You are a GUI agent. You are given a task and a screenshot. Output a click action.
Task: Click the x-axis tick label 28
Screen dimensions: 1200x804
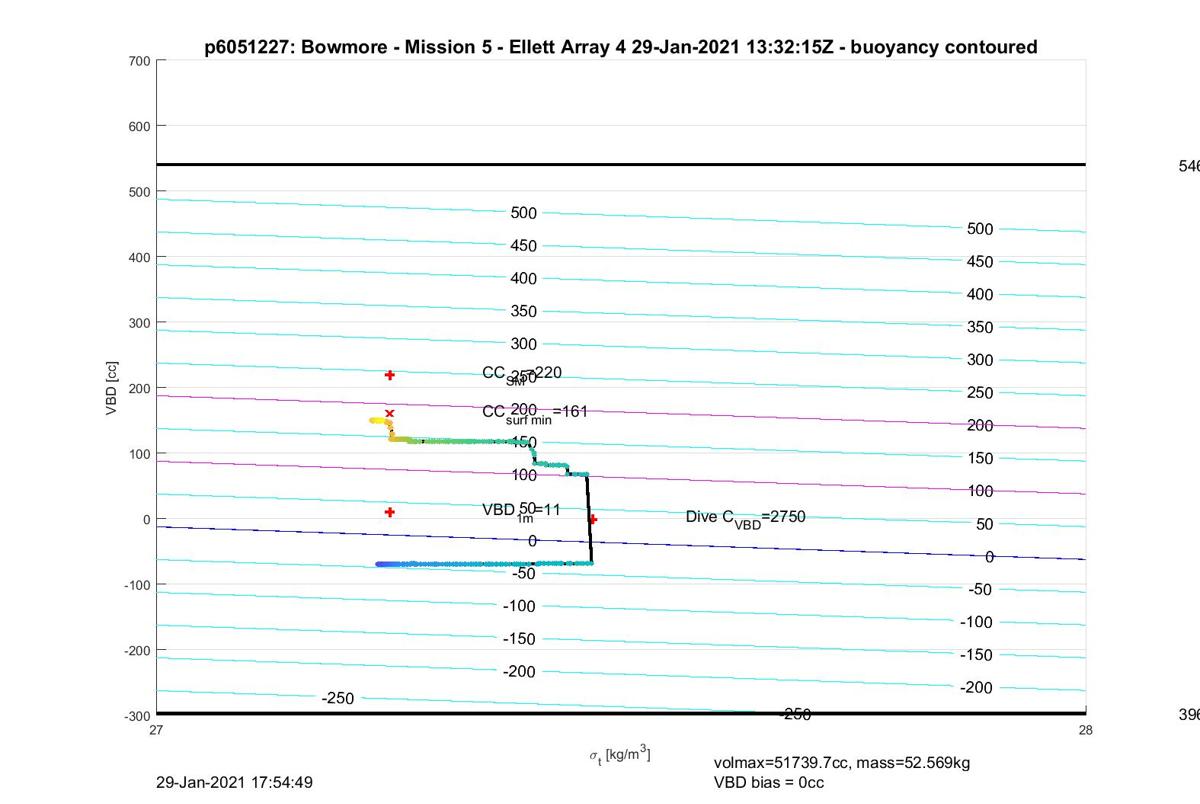coord(1085,730)
